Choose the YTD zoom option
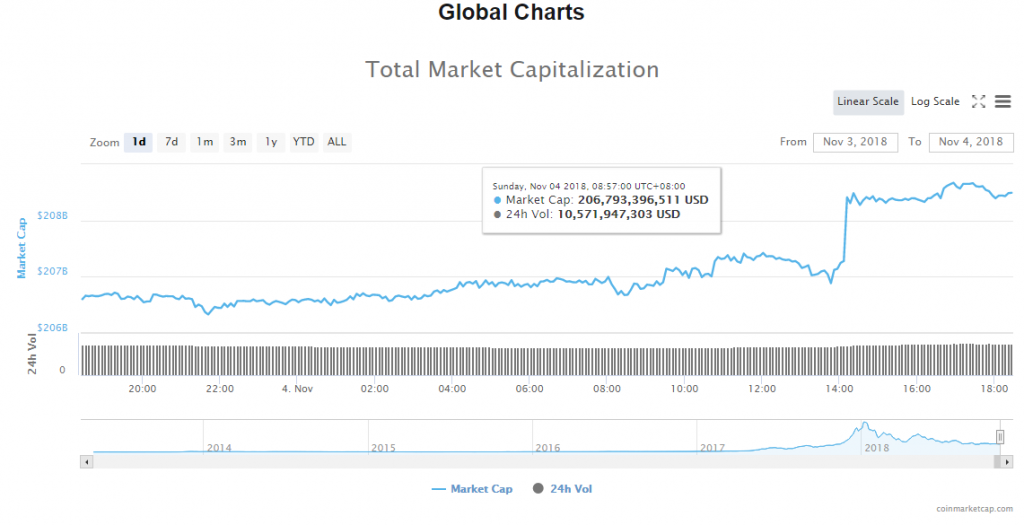1024x525 pixels. tap(303, 142)
